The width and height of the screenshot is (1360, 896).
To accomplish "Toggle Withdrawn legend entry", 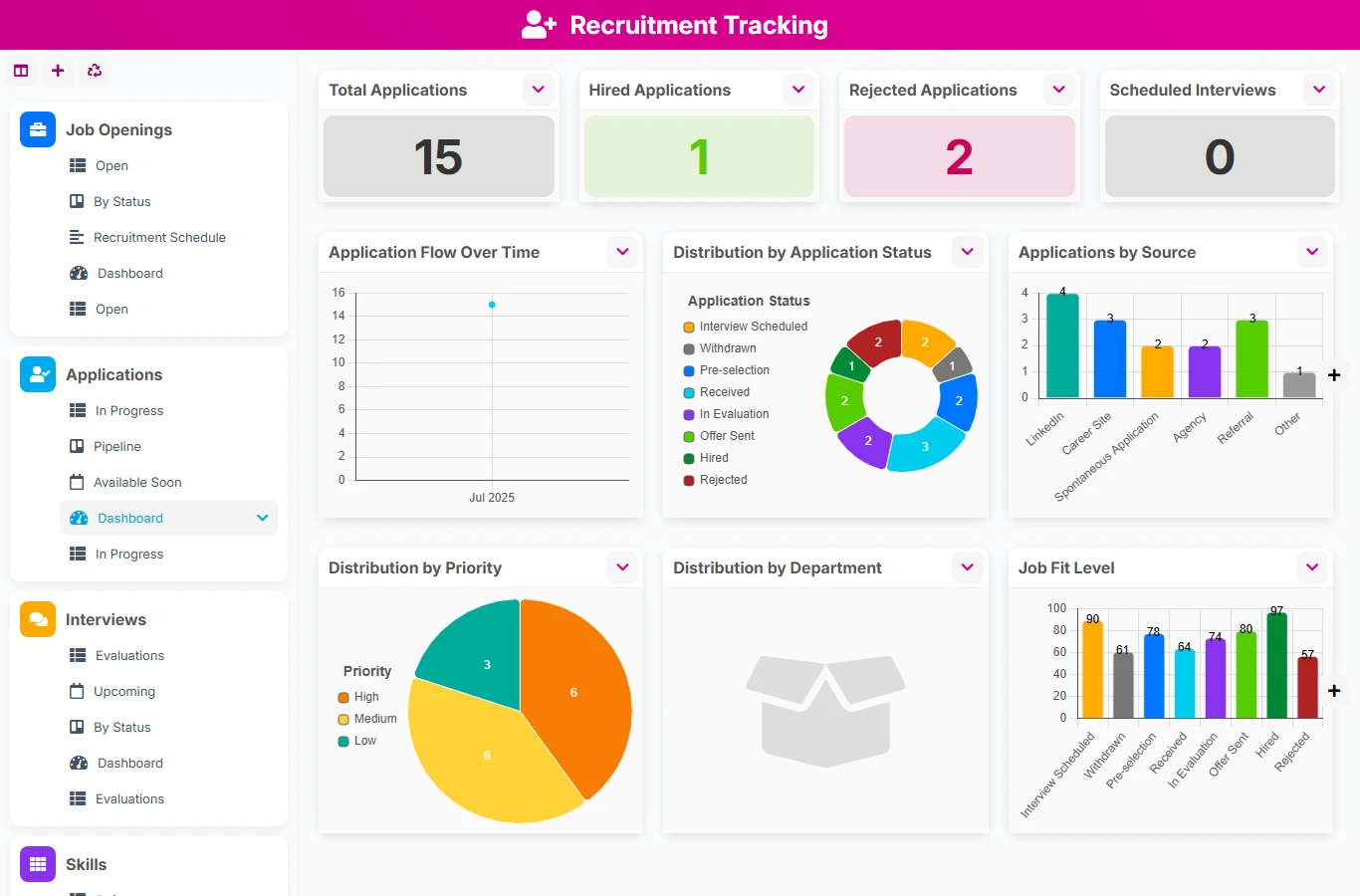I will point(720,348).
